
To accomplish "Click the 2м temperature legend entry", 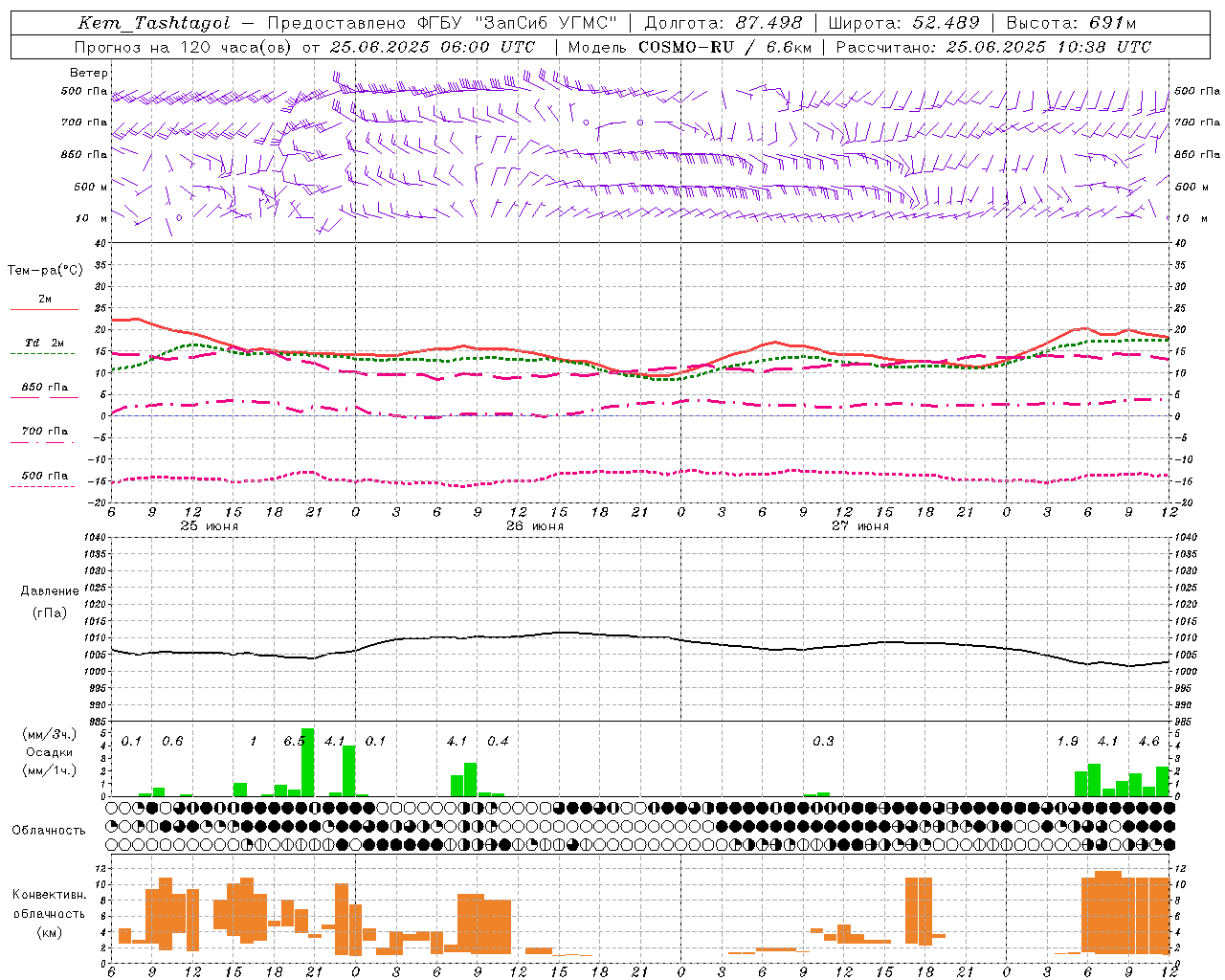I will click(x=45, y=300).
